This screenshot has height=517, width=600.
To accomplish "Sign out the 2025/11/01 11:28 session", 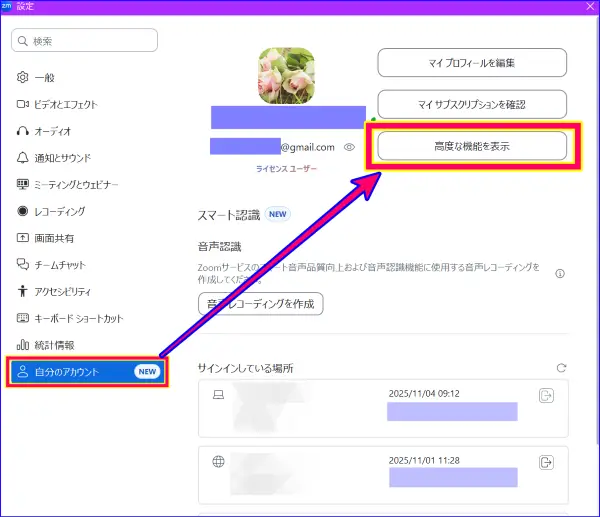I will pos(546,462).
